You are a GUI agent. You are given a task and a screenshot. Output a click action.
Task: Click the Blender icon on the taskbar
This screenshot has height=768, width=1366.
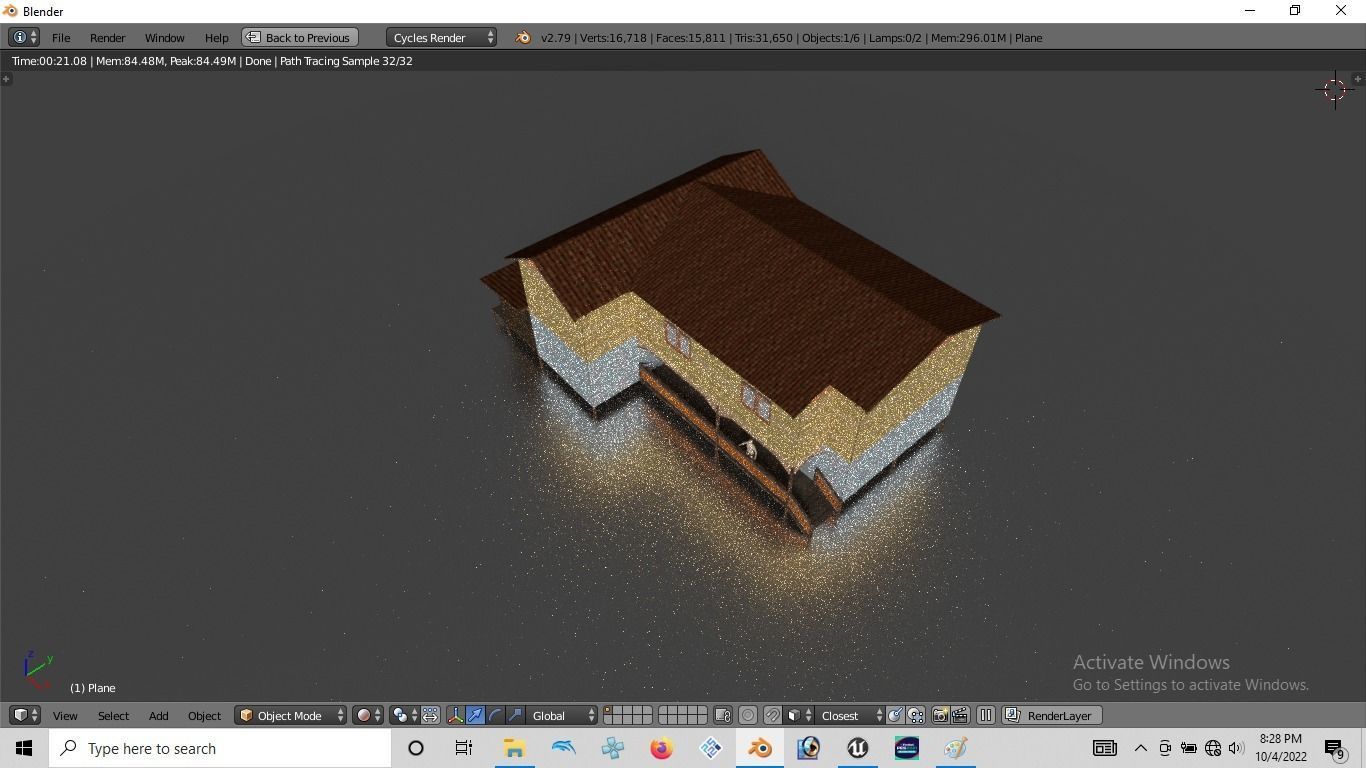[759, 748]
